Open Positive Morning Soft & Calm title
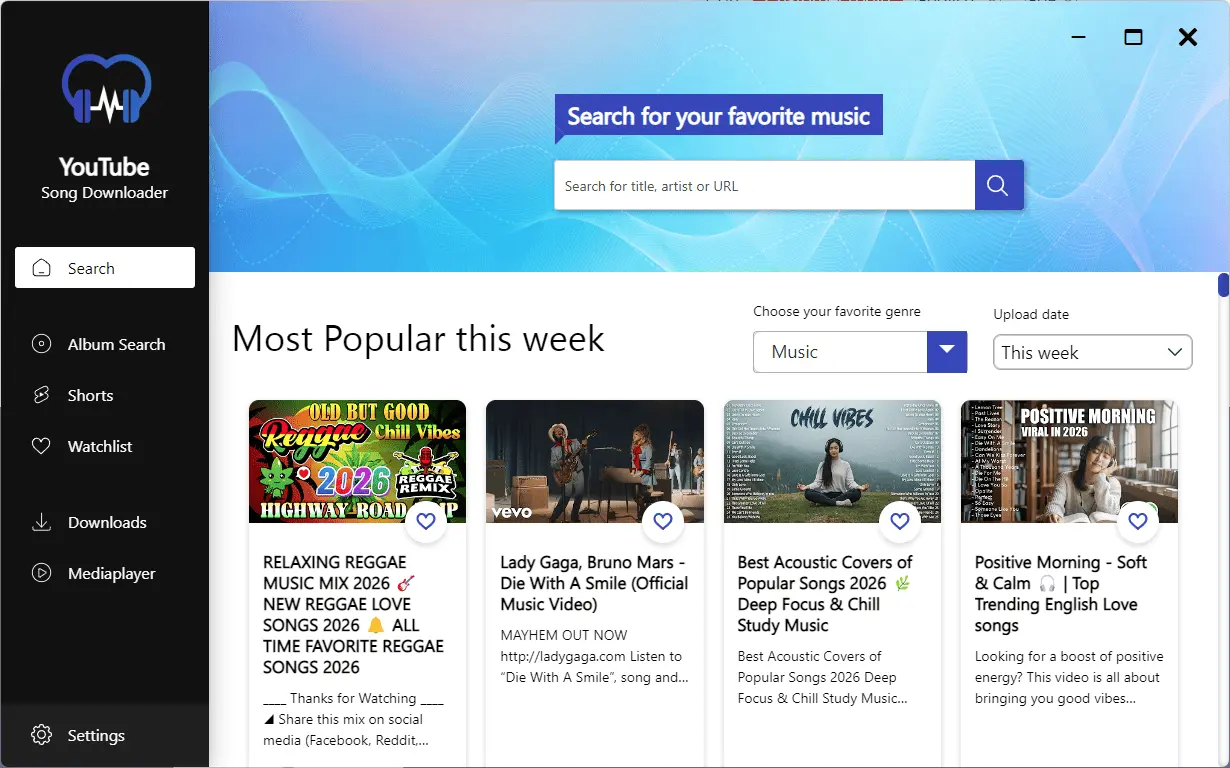Viewport: 1230px width, 768px height. [x=1061, y=594]
